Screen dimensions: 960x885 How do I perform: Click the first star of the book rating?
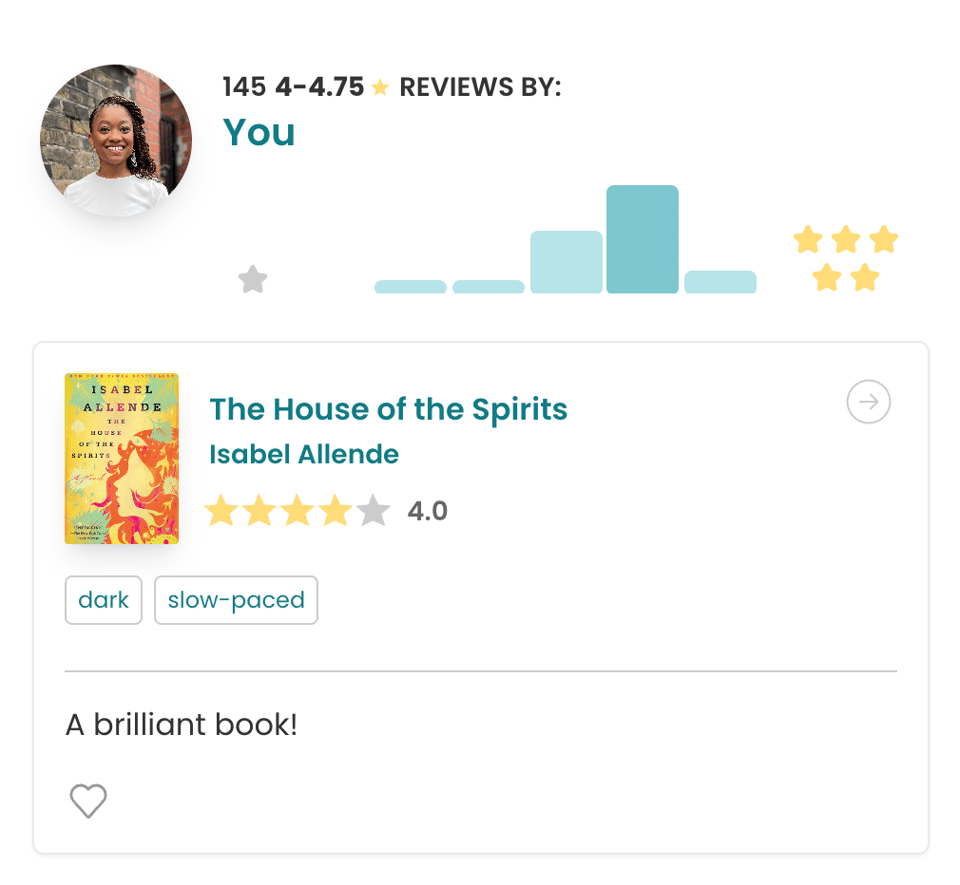point(222,510)
